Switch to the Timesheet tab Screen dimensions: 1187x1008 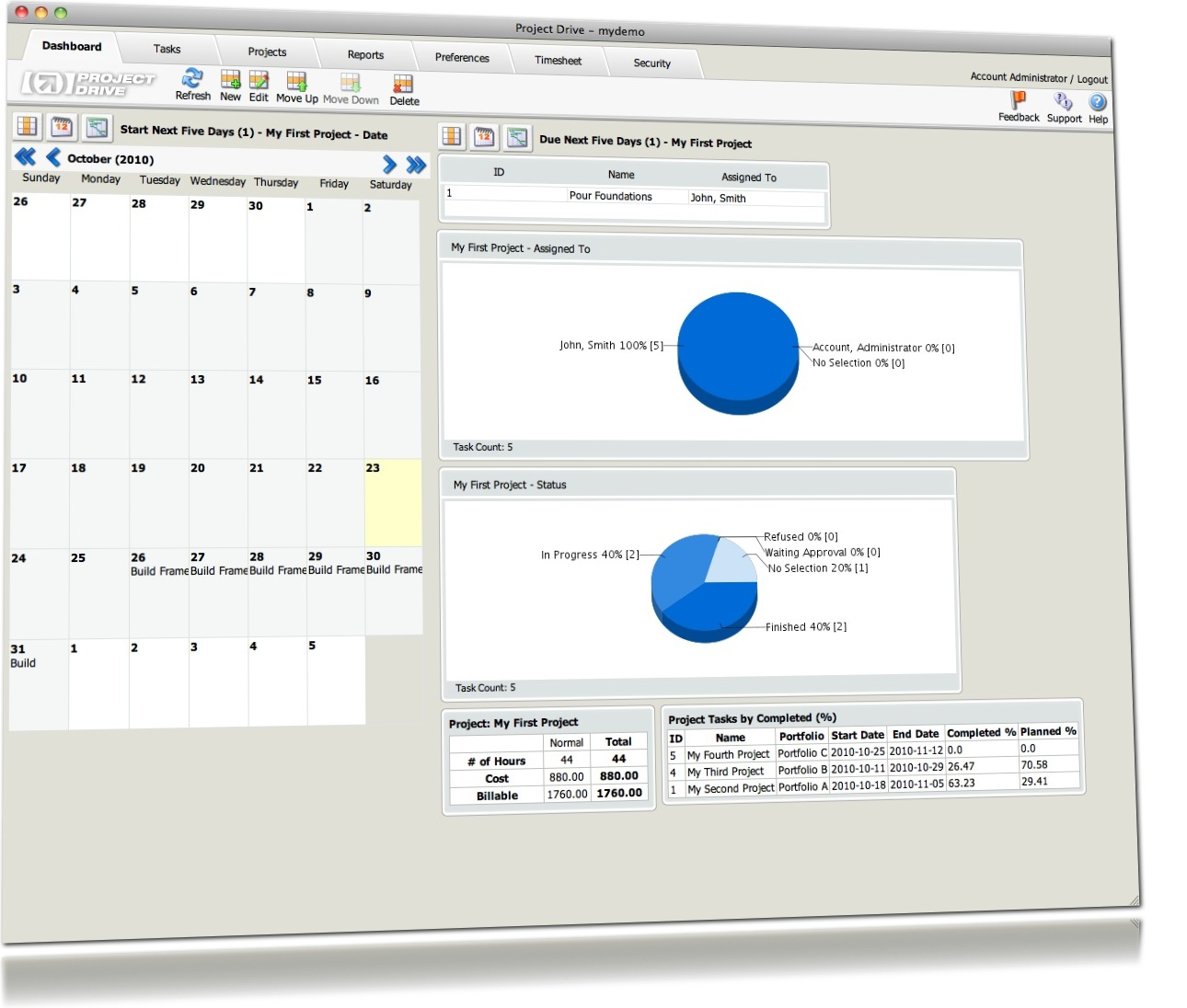coord(559,60)
